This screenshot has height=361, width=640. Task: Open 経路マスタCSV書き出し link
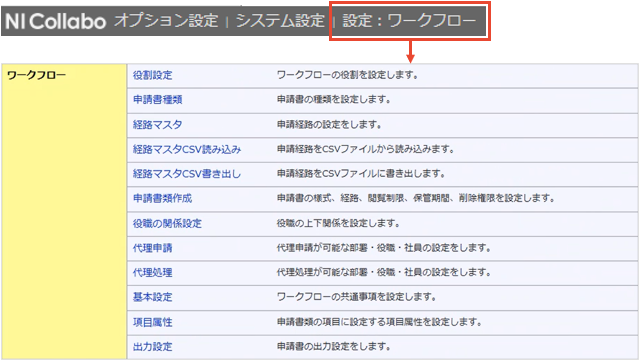[x=187, y=174]
